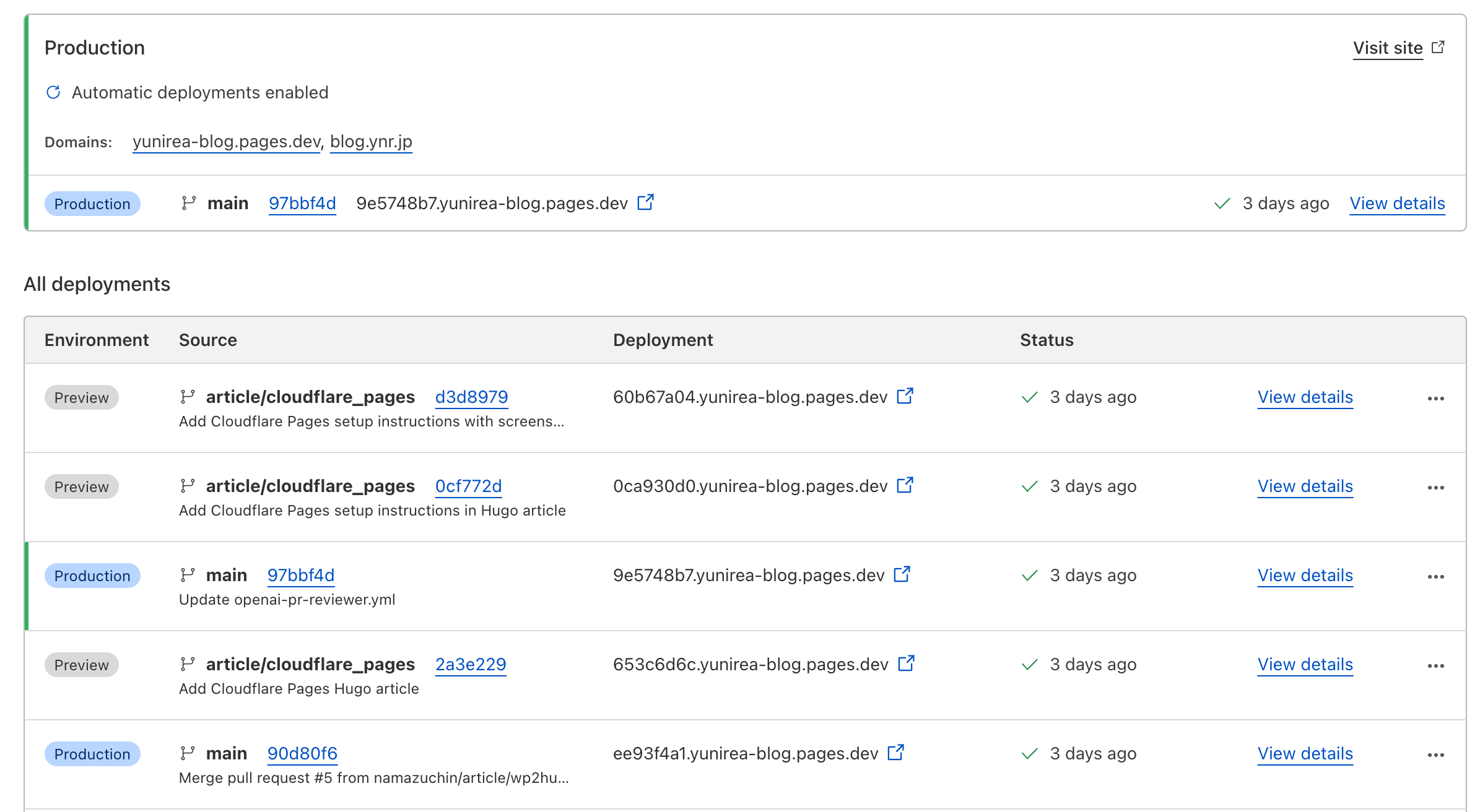Open three-dot menu for 2a3e229 deployment
This screenshot has height=812, width=1480.
pyautogui.click(x=1435, y=666)
